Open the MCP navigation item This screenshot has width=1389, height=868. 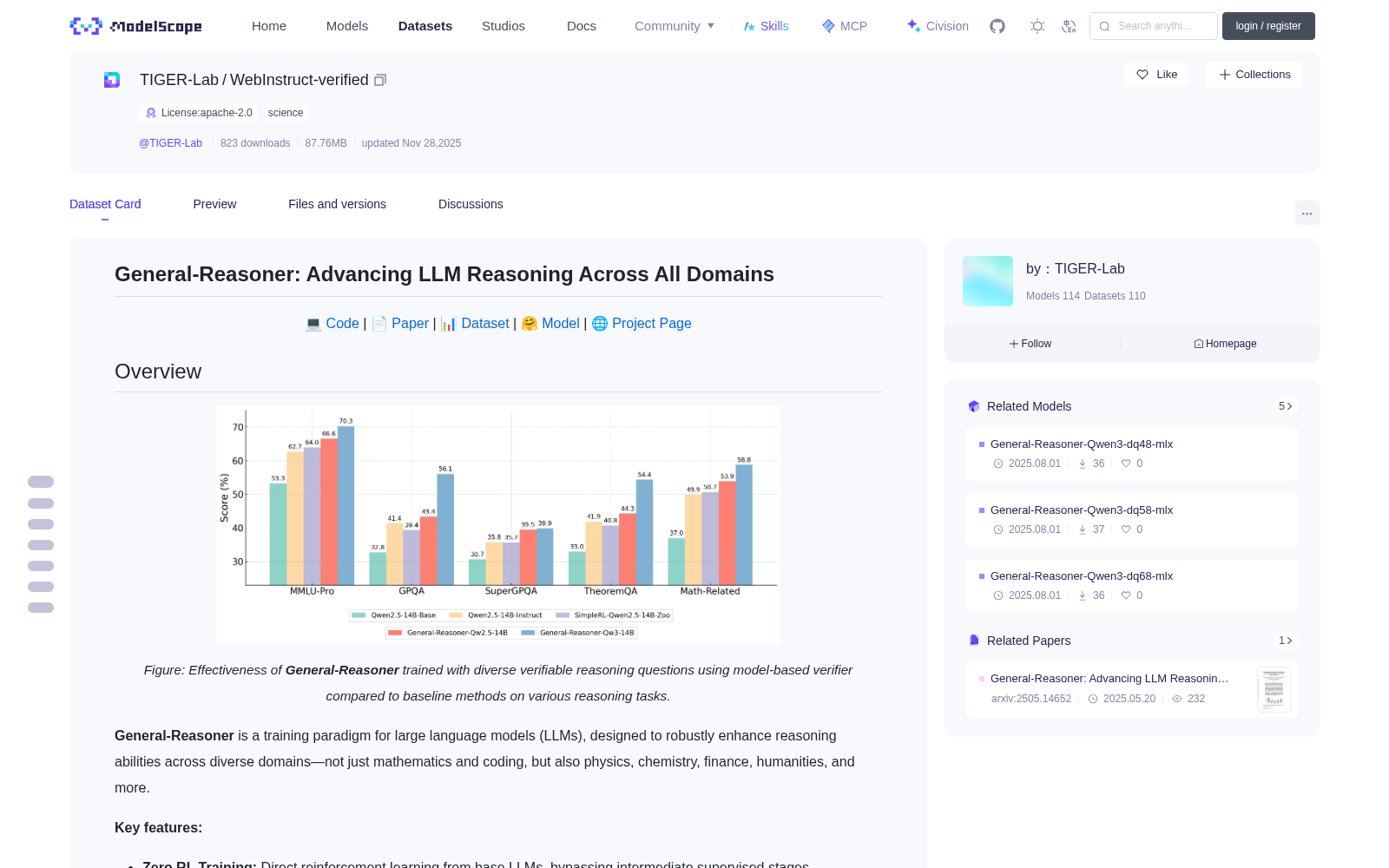(844, 26)
